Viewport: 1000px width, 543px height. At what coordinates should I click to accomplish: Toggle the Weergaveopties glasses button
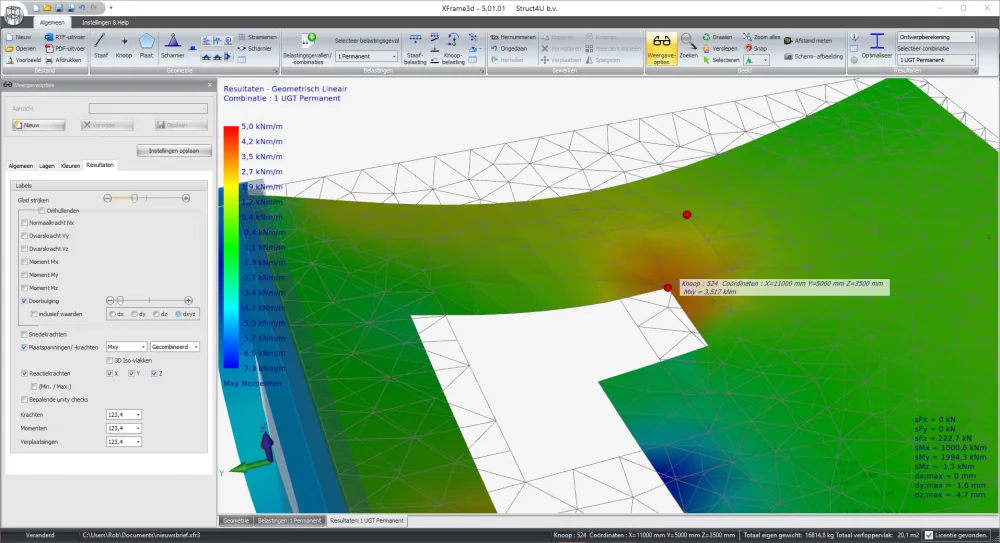click(661, 49)
